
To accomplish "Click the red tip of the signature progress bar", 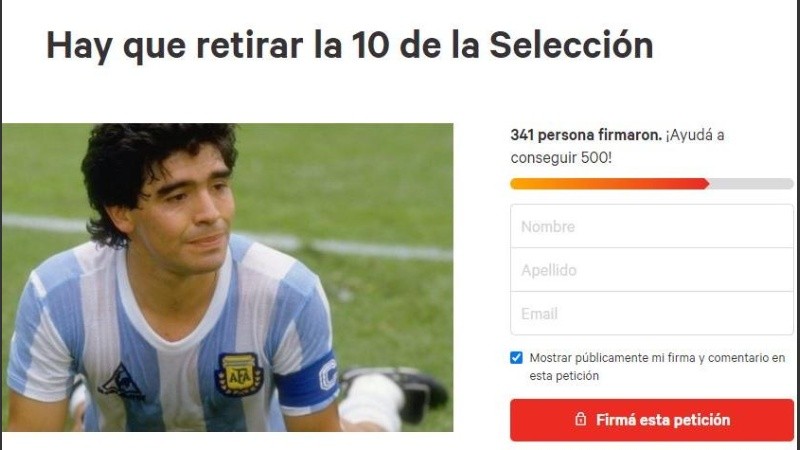I will coord(706,184).
